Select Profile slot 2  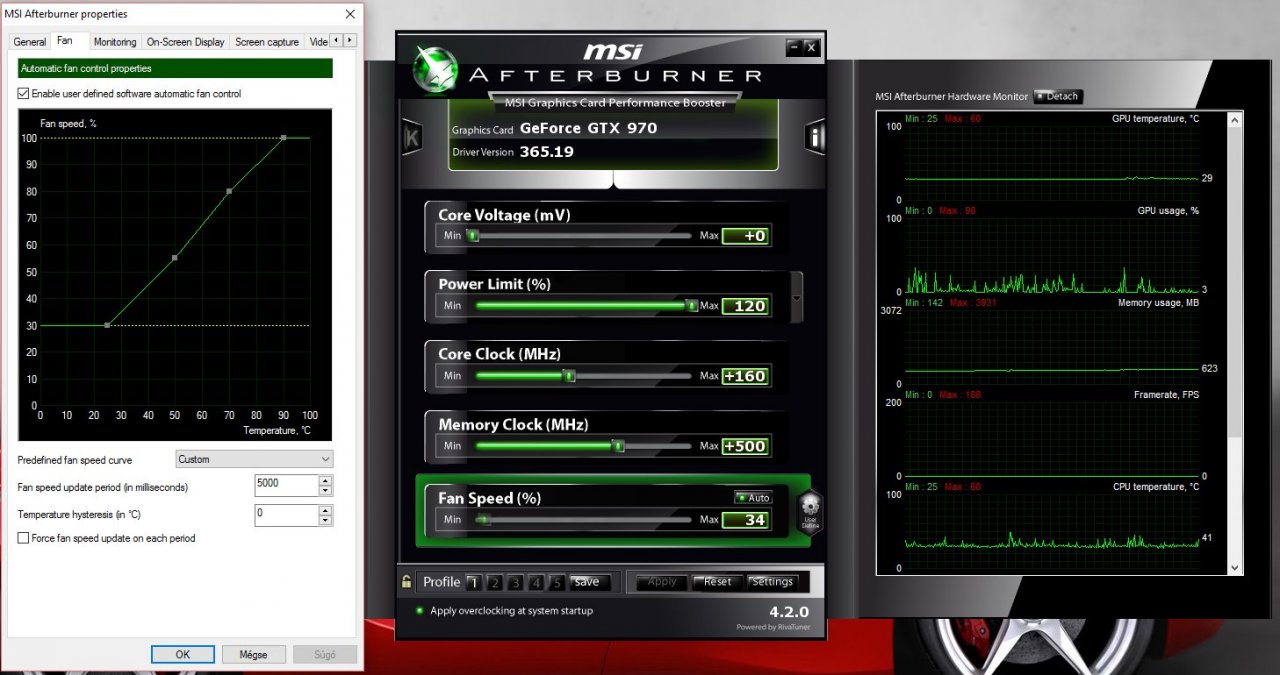point(494,582)
